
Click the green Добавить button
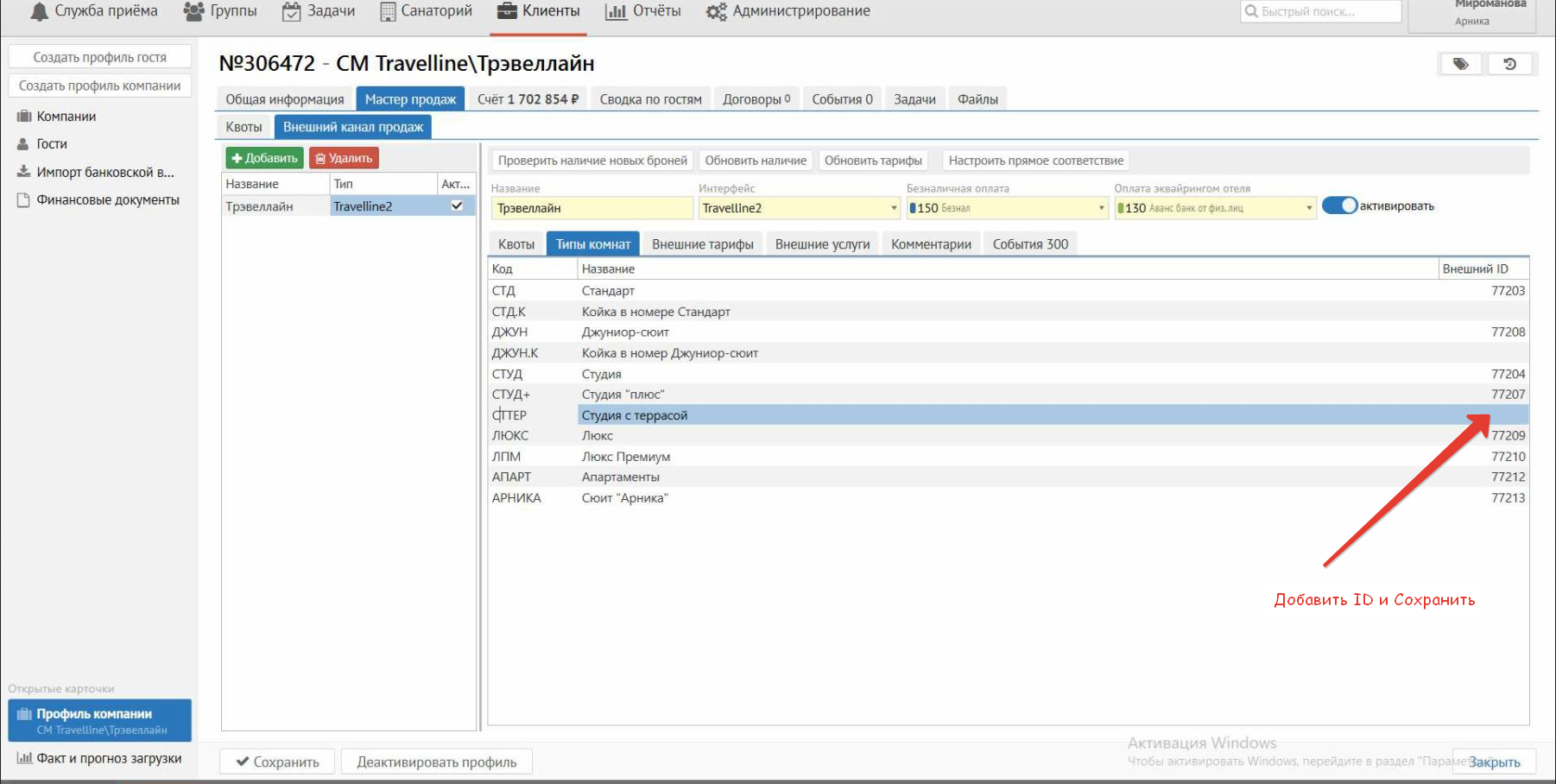[x=264, y=158]
